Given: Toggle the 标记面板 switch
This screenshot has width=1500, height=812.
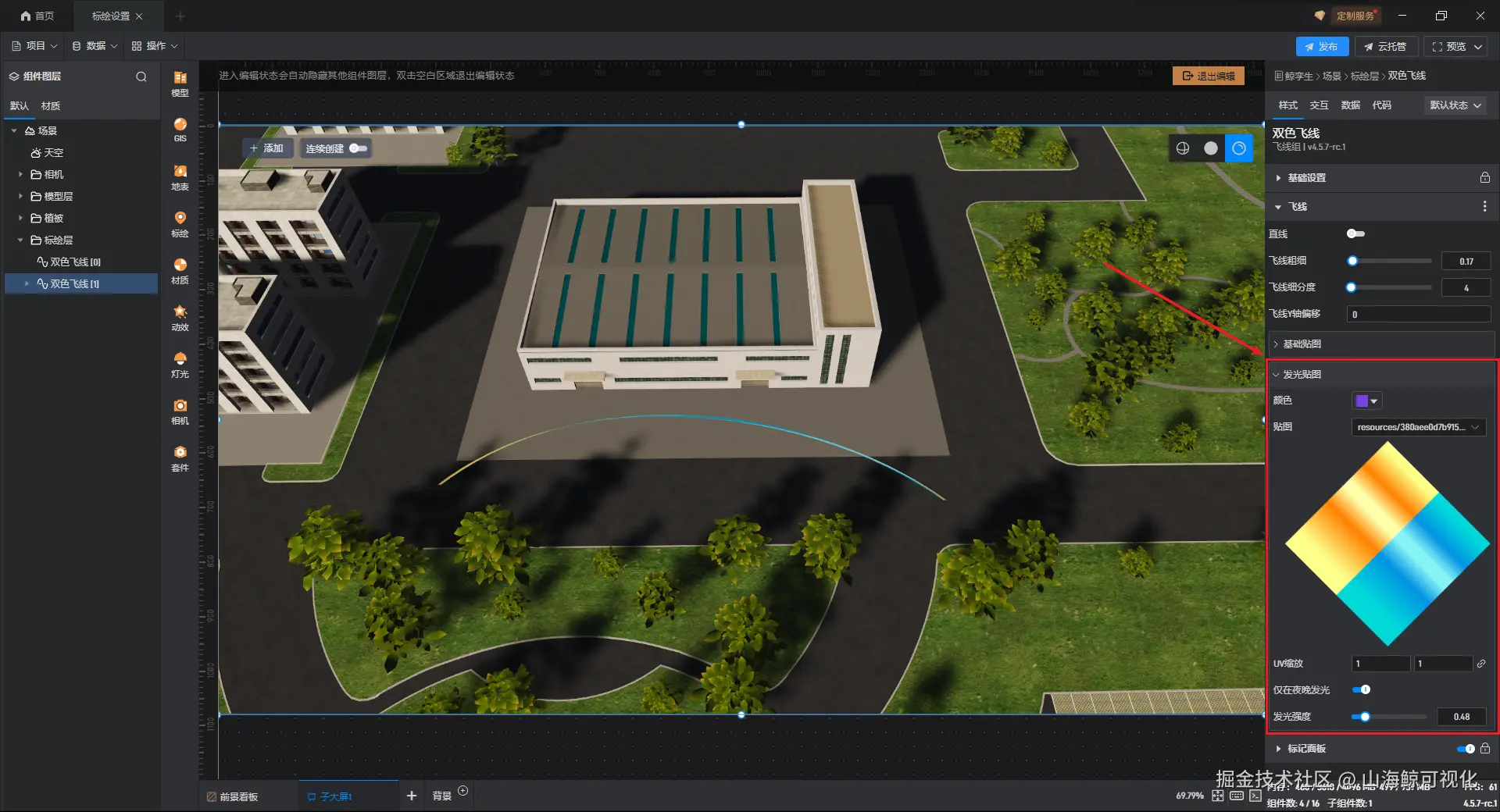Looking at the screenshot, I should (1466, 749).
